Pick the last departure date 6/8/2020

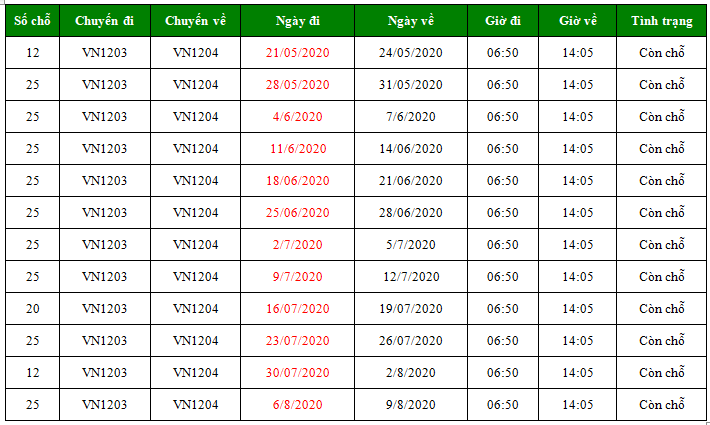[x=297, y=405]
